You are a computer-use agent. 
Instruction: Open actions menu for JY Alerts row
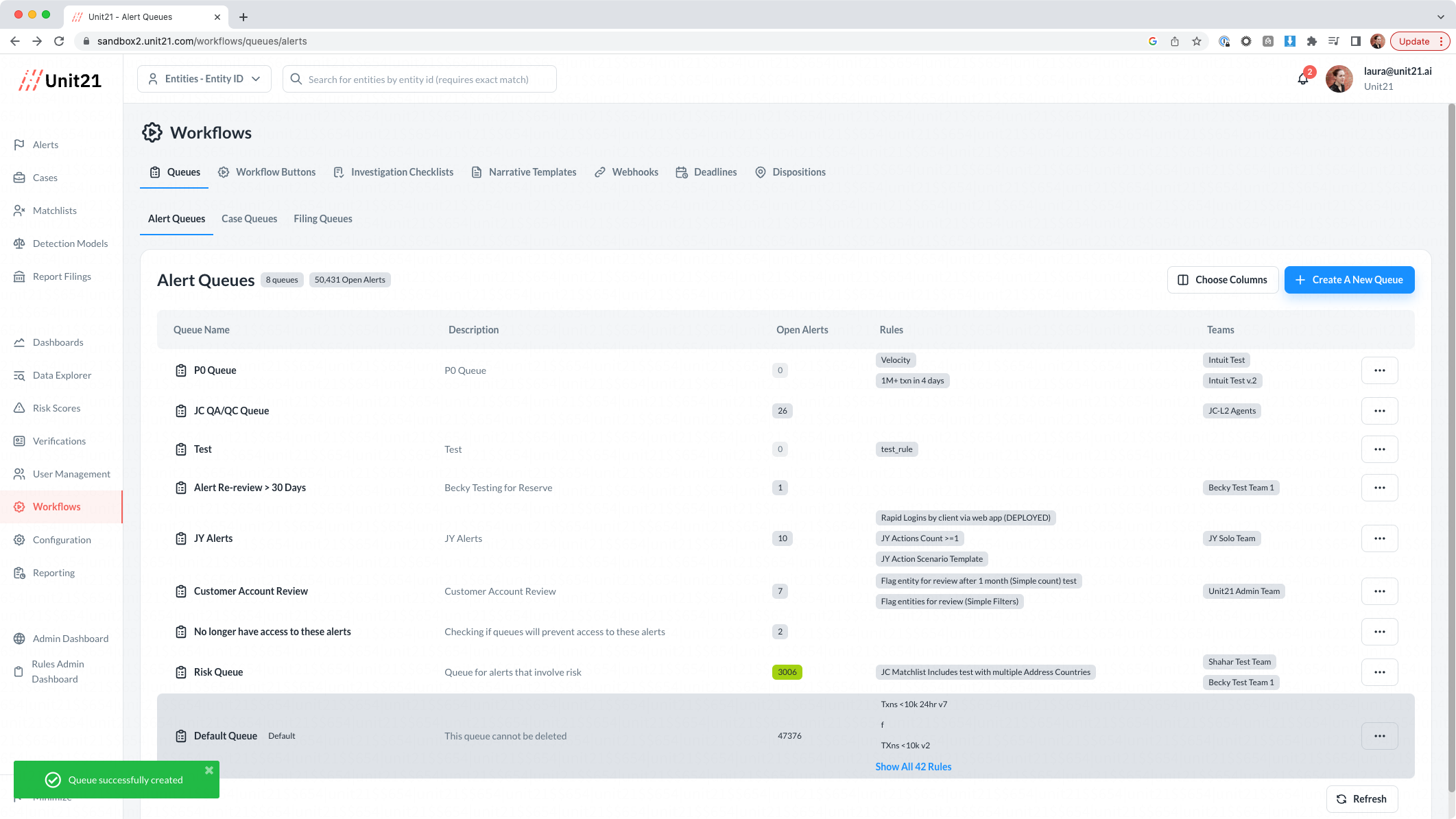(x=1379, y=538)
